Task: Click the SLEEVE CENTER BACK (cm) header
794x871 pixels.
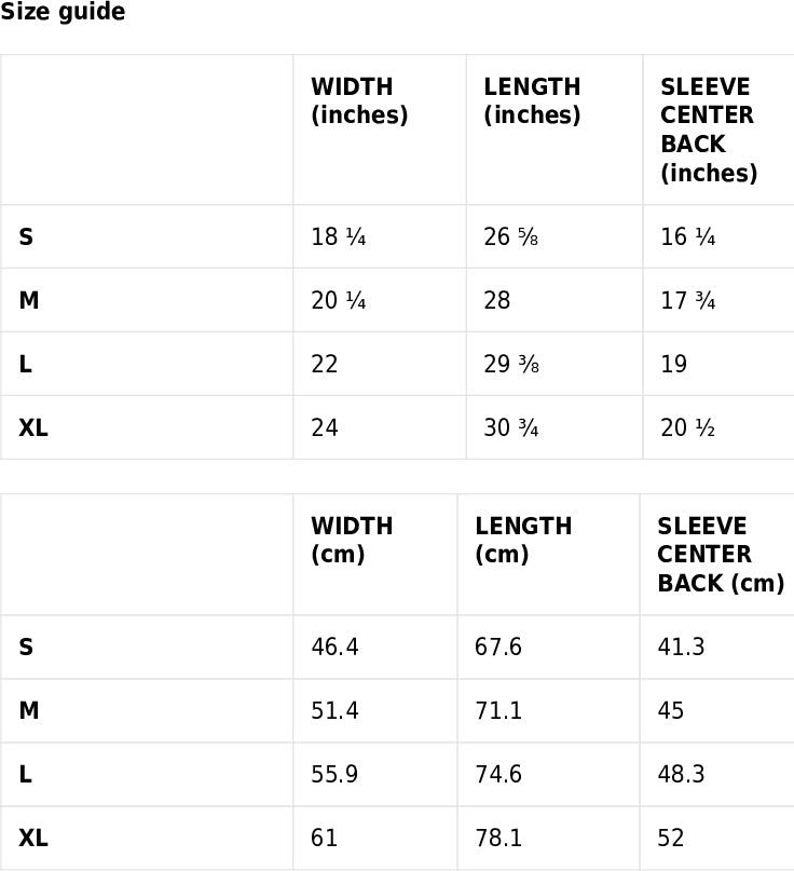Action: click(721, 554)
